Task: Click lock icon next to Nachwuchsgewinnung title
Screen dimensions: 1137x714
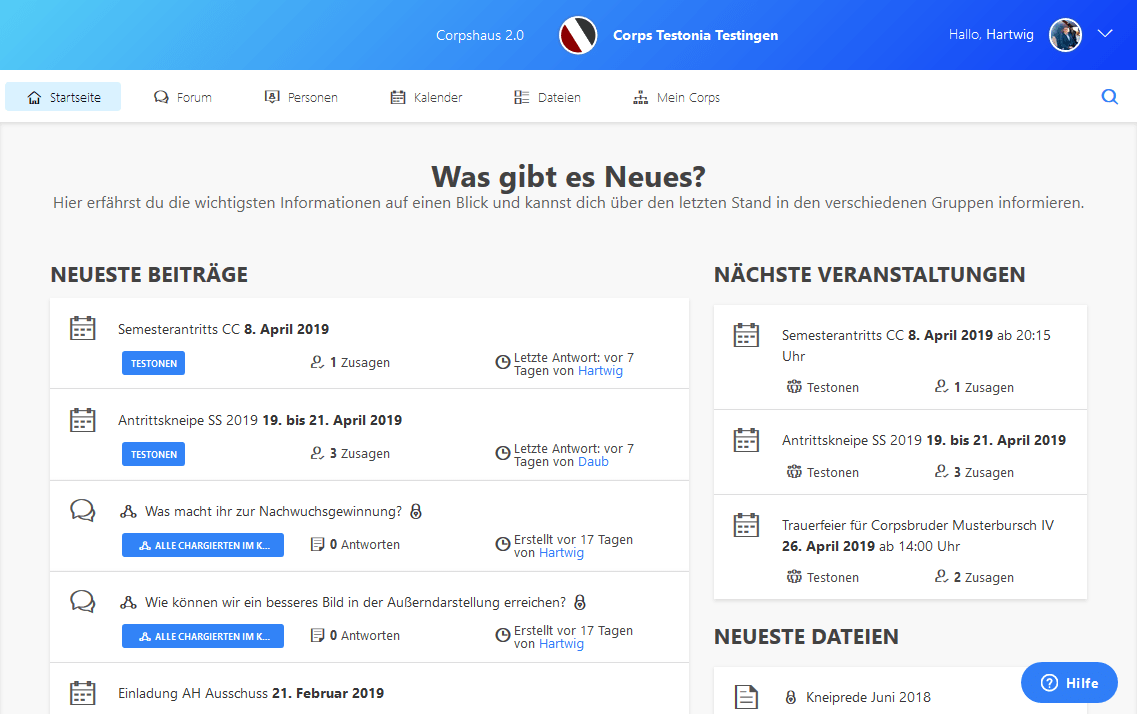Action: click(x=416, y=512)
